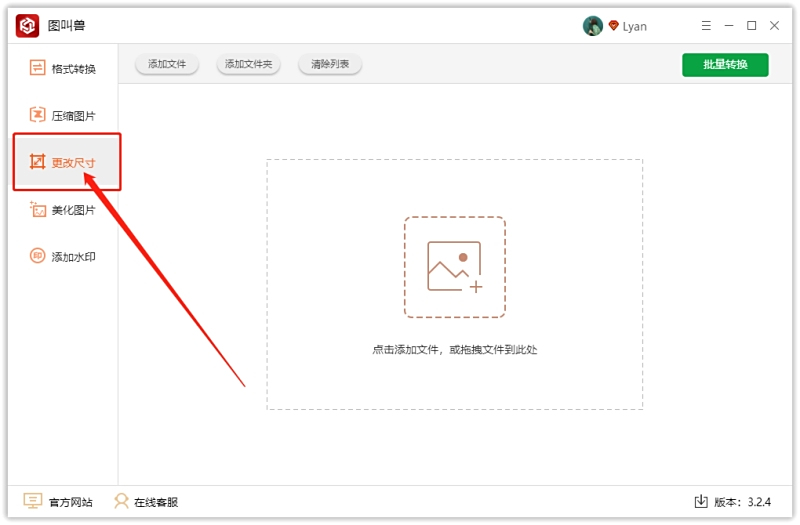Go to the 添加水印 watermark section
The width and height of the screenshot is (800, 525).
tap(63, 256)
